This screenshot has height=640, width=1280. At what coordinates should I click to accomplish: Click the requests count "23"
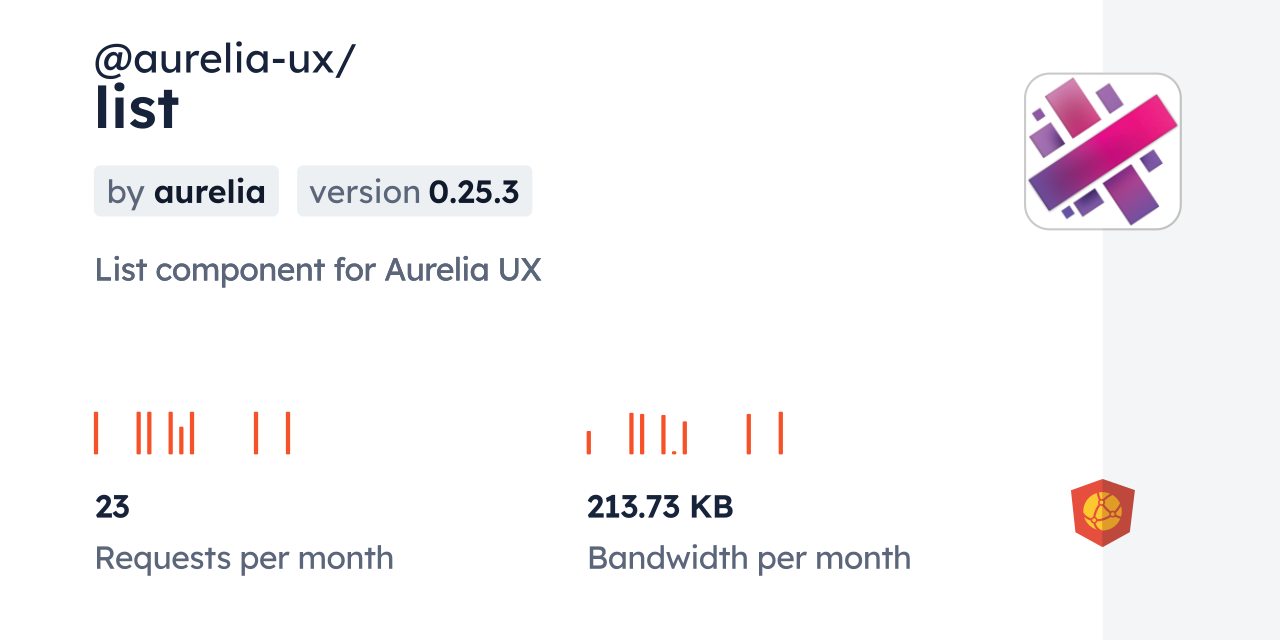point(112,507)
